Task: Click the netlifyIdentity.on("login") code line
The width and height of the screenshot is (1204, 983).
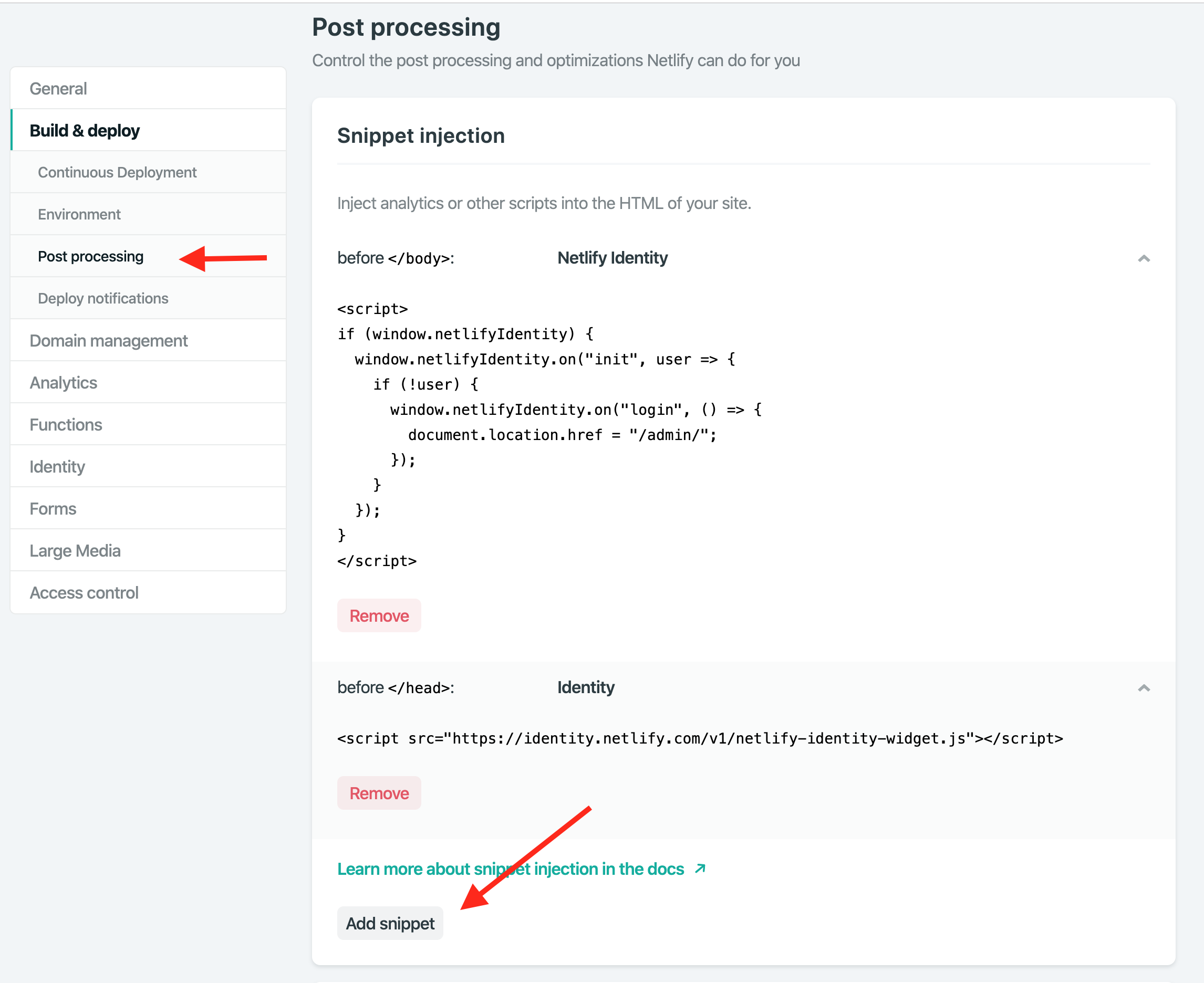Action: coord(576,410)
